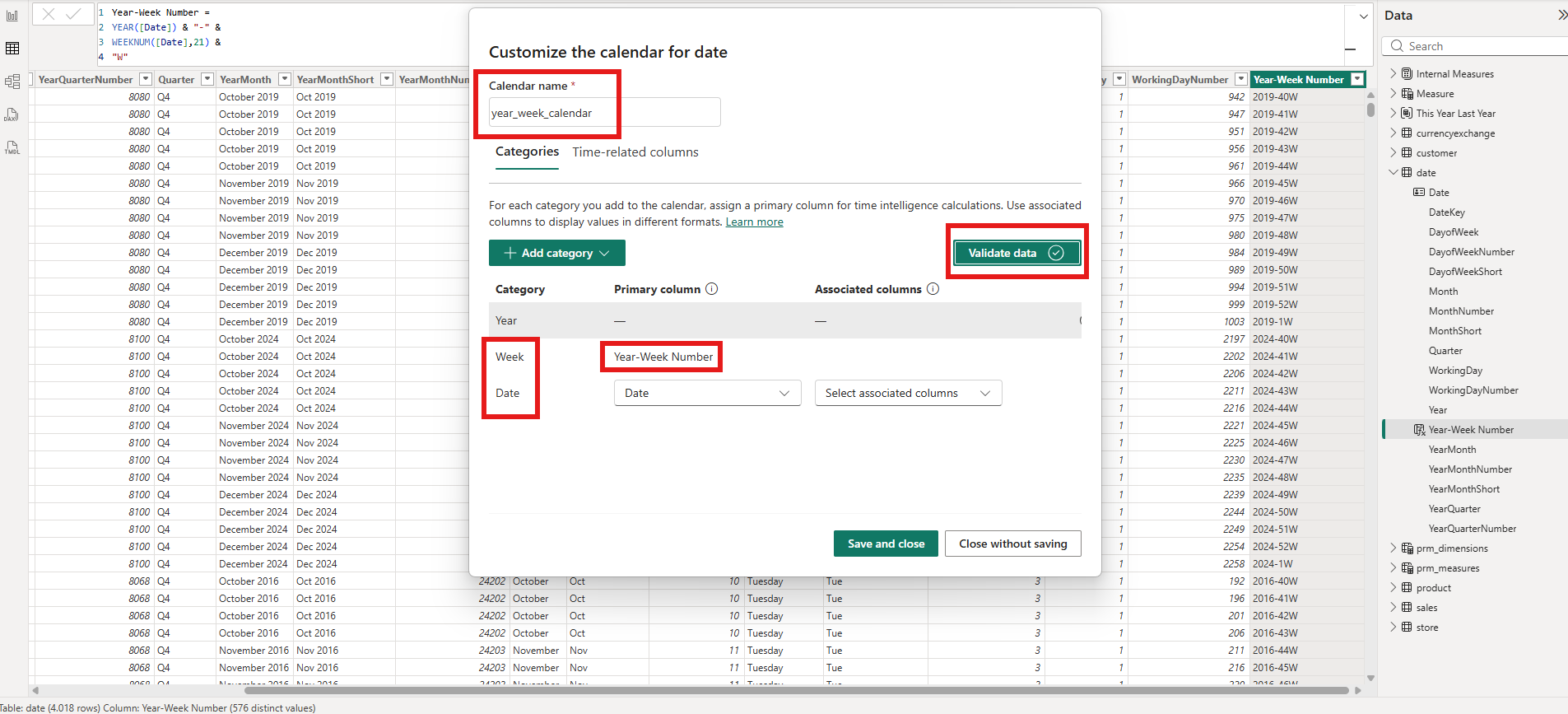
Task: Open filter dropdown for Year-Week Number column
Action: click(x=1357, y=79)
